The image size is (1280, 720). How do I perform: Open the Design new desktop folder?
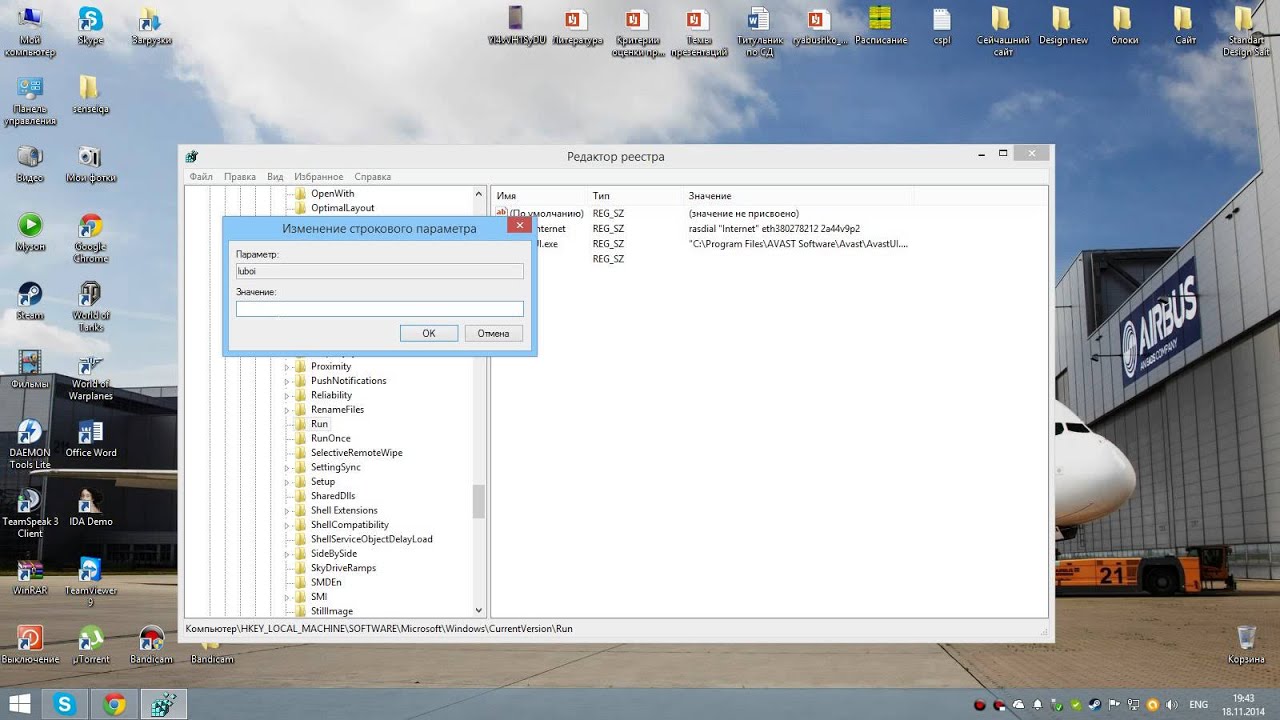1062,26
